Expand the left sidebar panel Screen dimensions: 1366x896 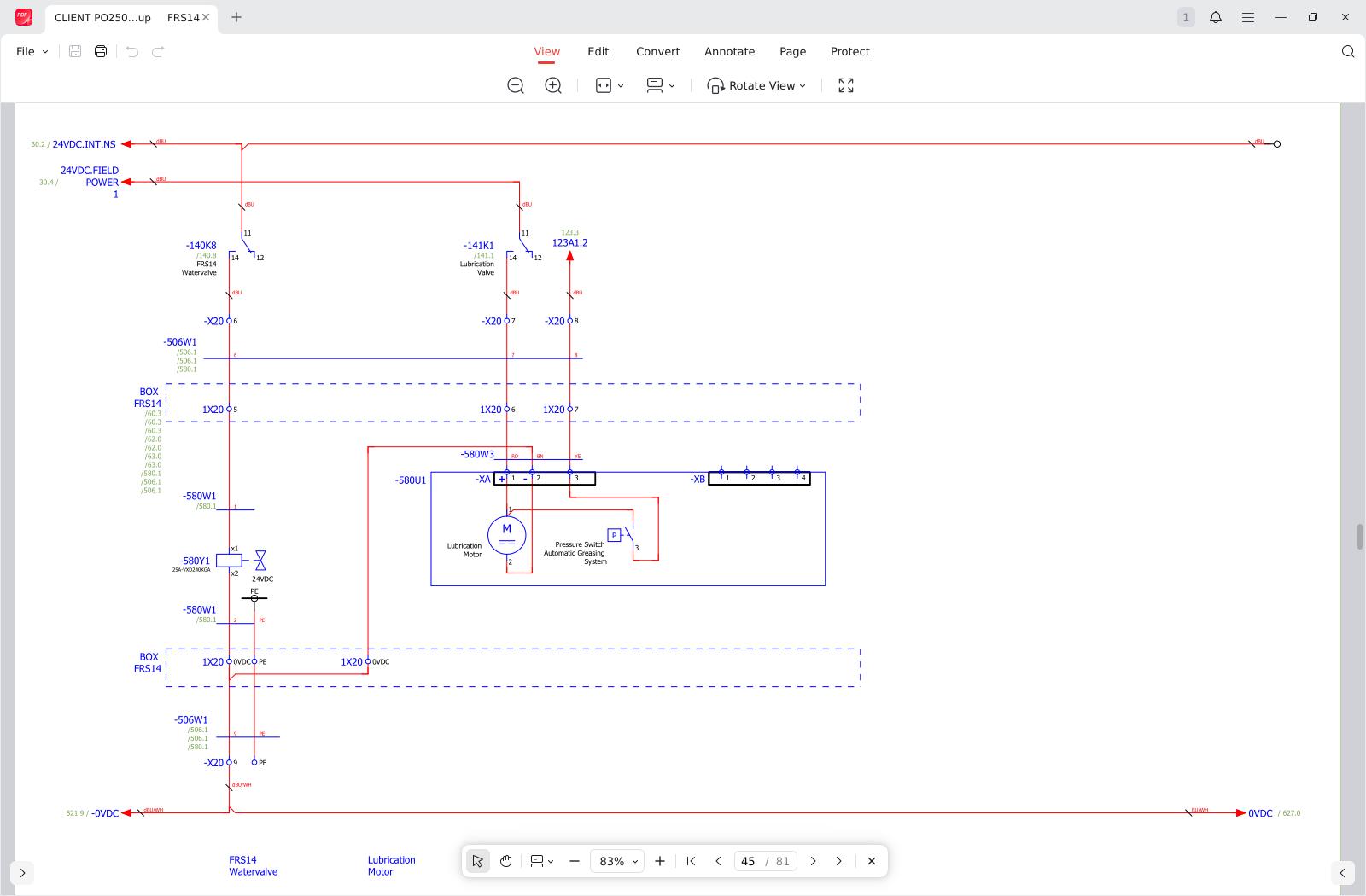point(22,872)
